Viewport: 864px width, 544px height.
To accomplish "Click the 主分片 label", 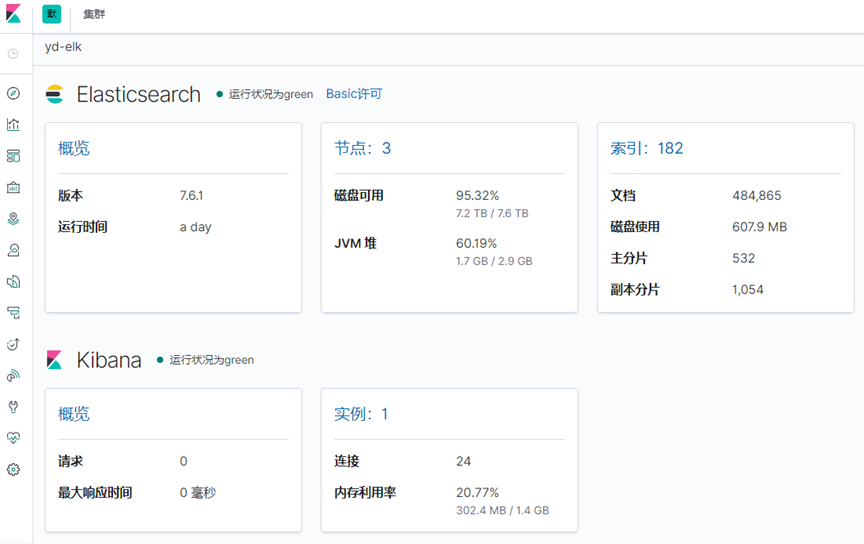I will [629, 258].
